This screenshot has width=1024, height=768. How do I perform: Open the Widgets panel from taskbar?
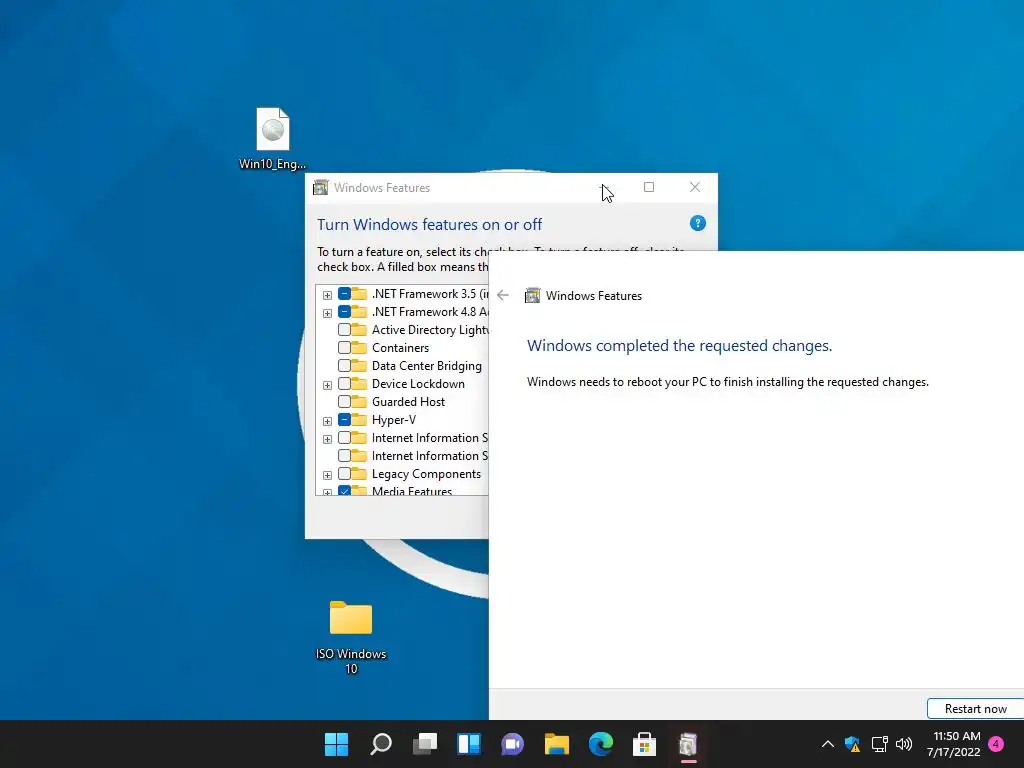tap(469, 744)
